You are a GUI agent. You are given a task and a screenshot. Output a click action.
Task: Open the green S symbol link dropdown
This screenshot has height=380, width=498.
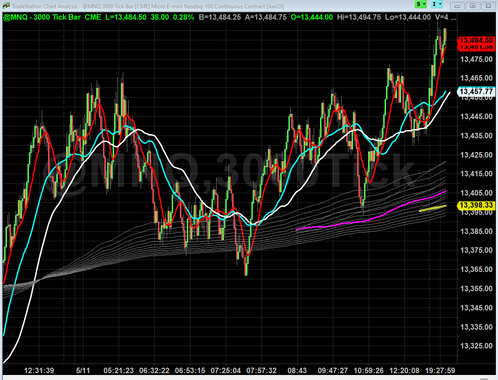[x=420, y=4]
